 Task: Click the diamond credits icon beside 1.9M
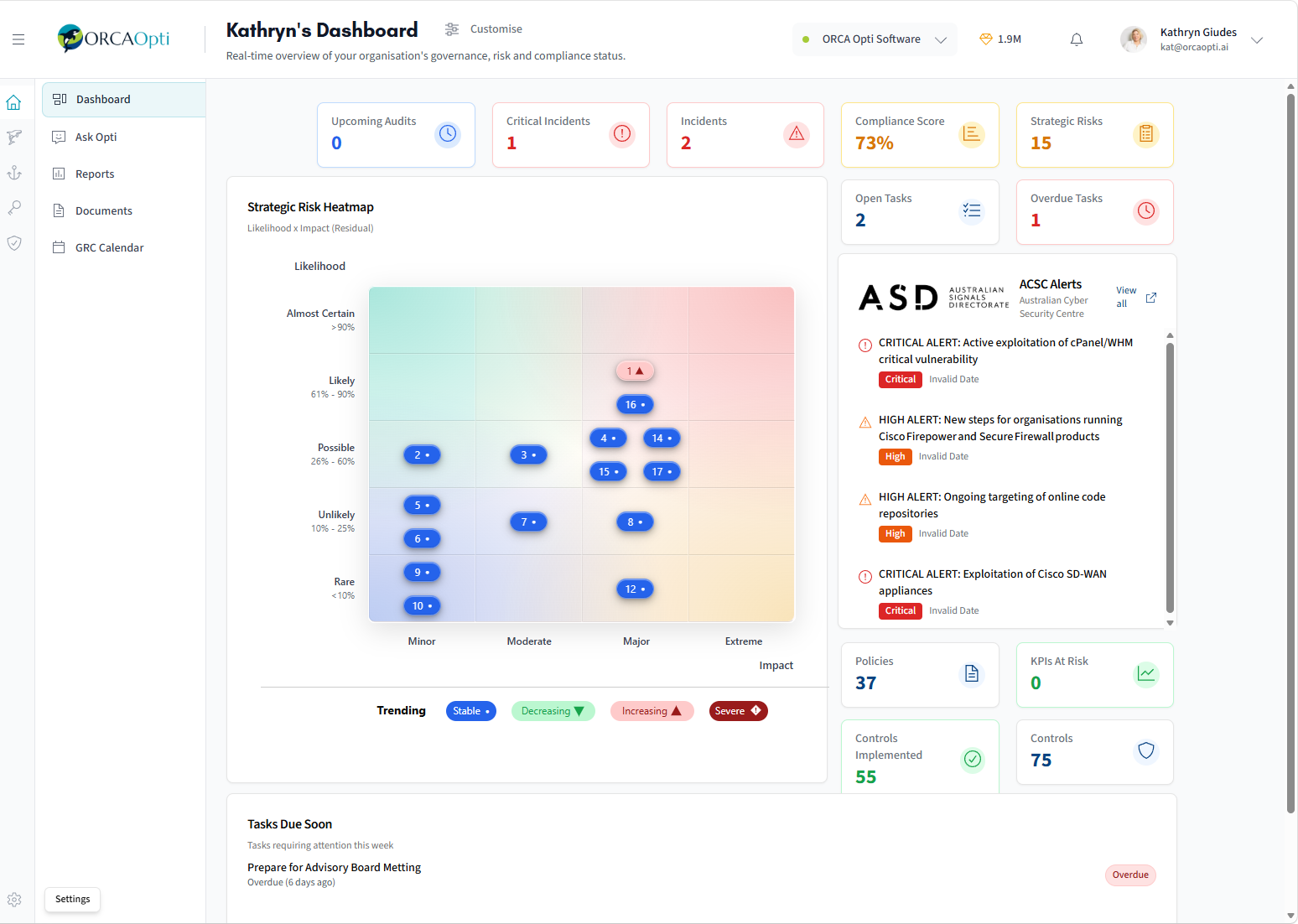click(x=986, y=39)
